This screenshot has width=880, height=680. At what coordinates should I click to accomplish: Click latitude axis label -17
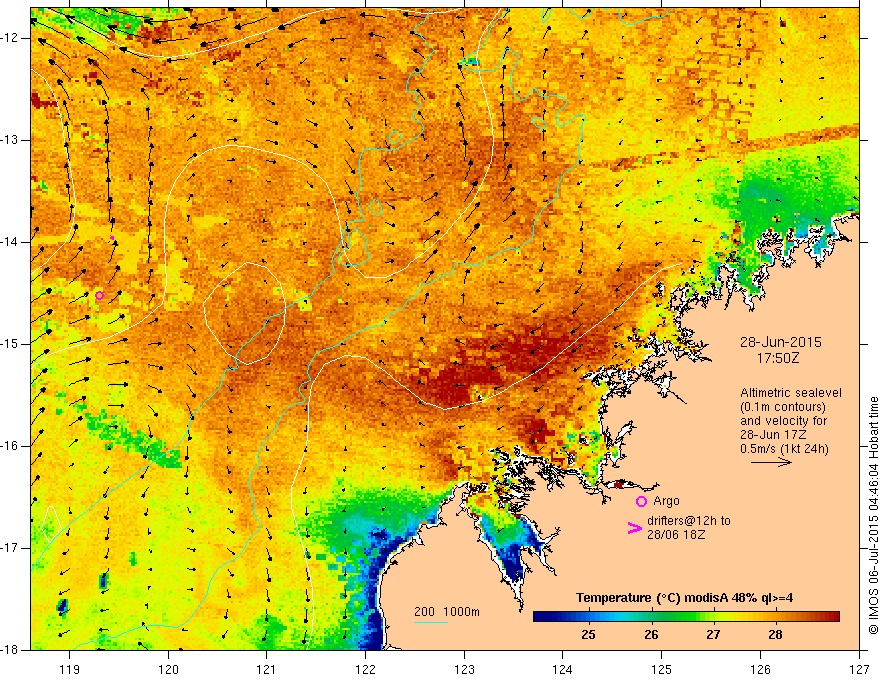coord(11,548)
